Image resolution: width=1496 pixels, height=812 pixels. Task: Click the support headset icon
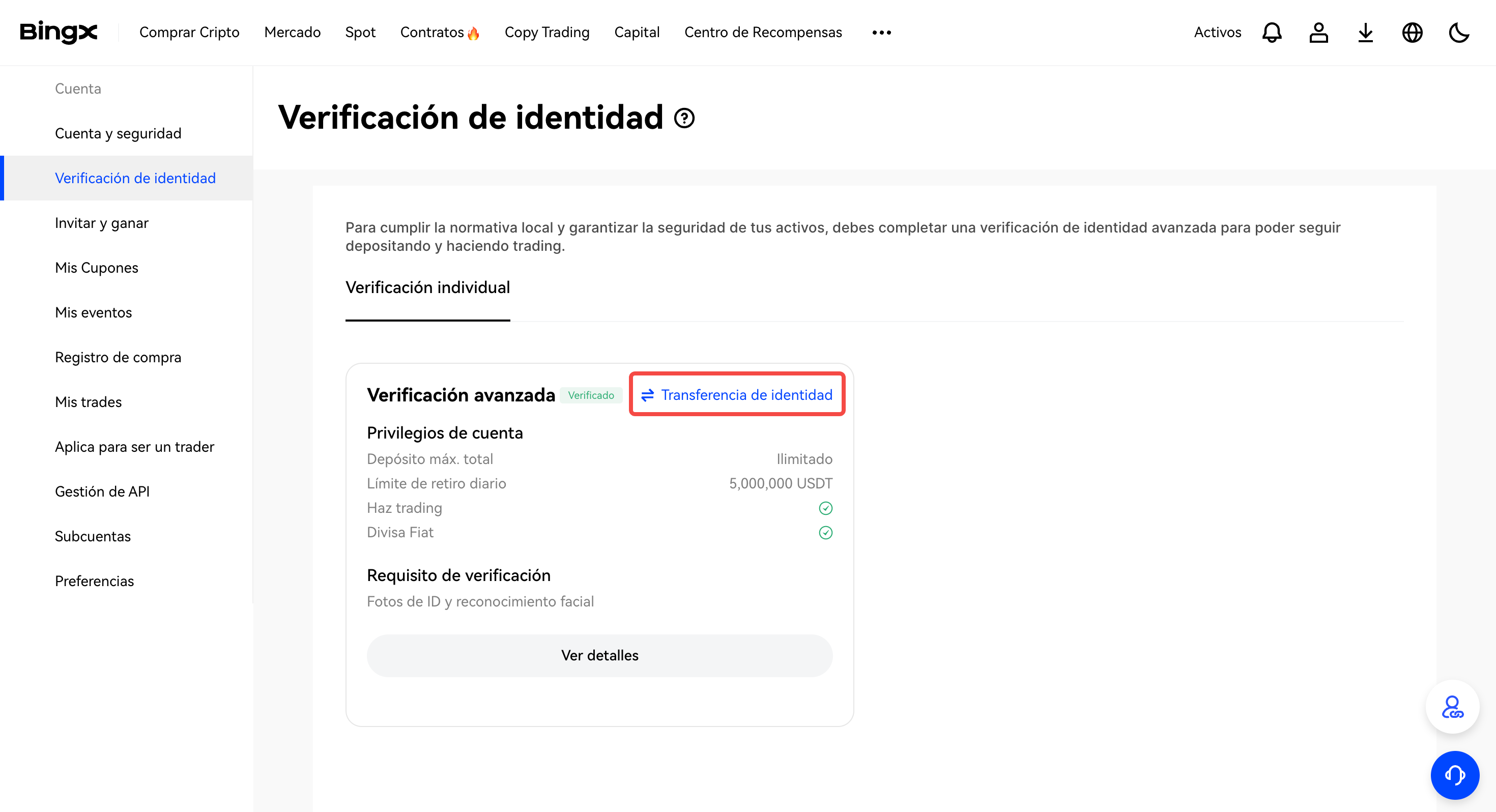[1454, 775]
